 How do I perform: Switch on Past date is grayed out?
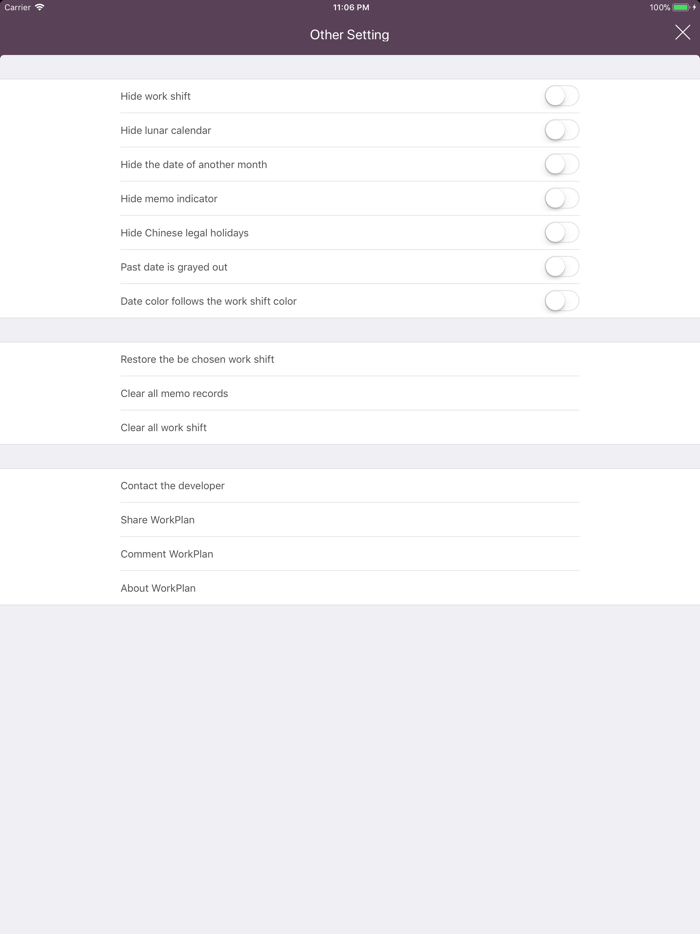click(561, 267)
